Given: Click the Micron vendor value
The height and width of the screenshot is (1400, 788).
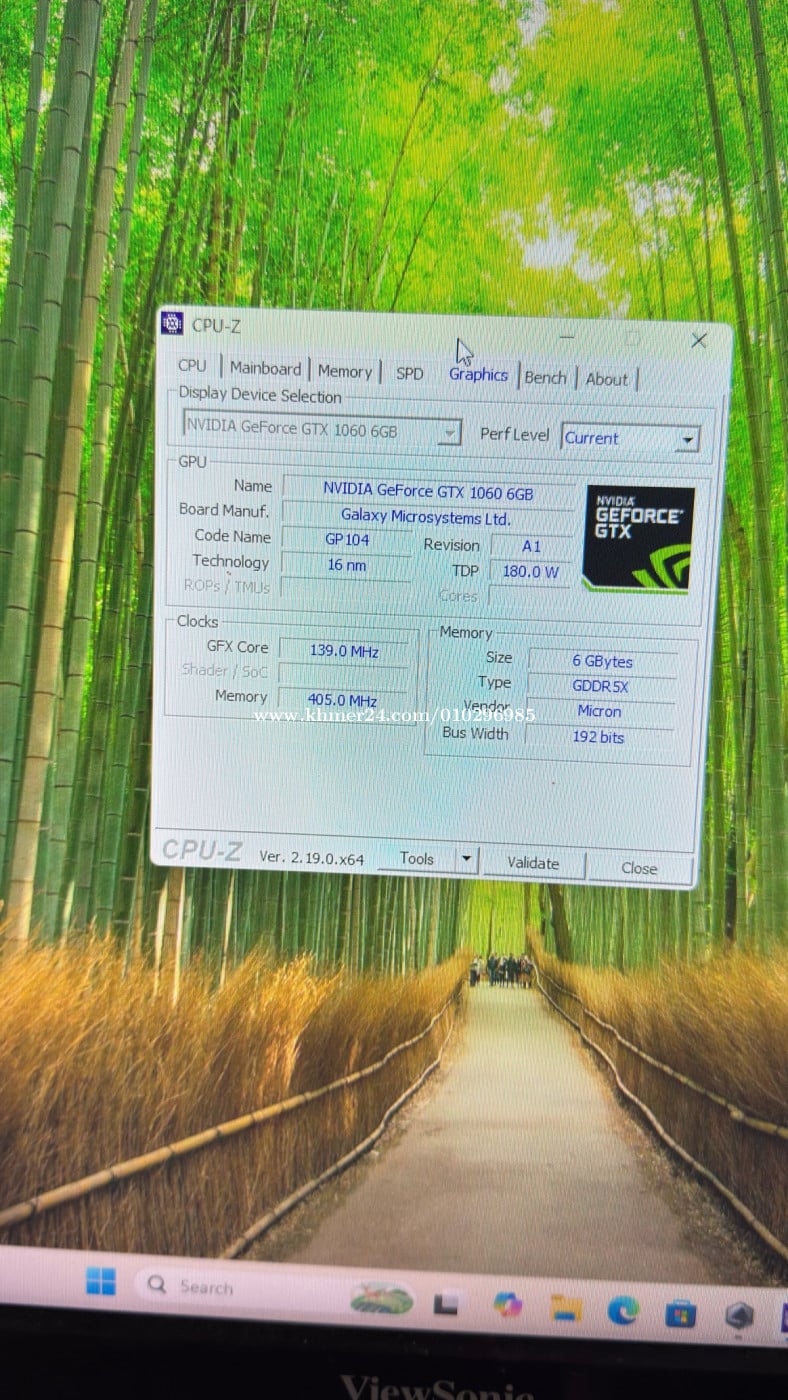Looking at the screenshot, I should 599,711.
